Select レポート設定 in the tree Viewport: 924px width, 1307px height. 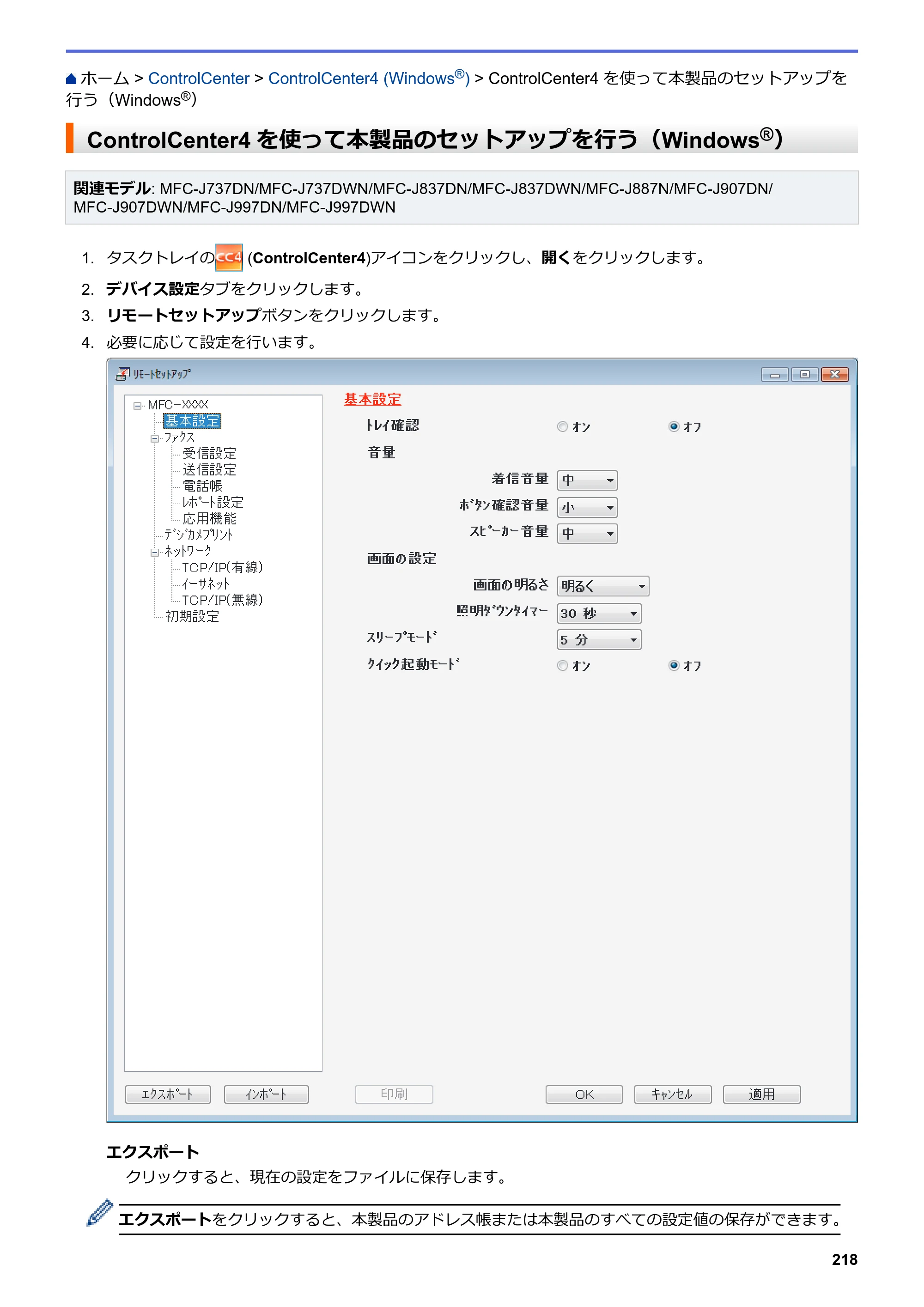(x=213, y=502)
